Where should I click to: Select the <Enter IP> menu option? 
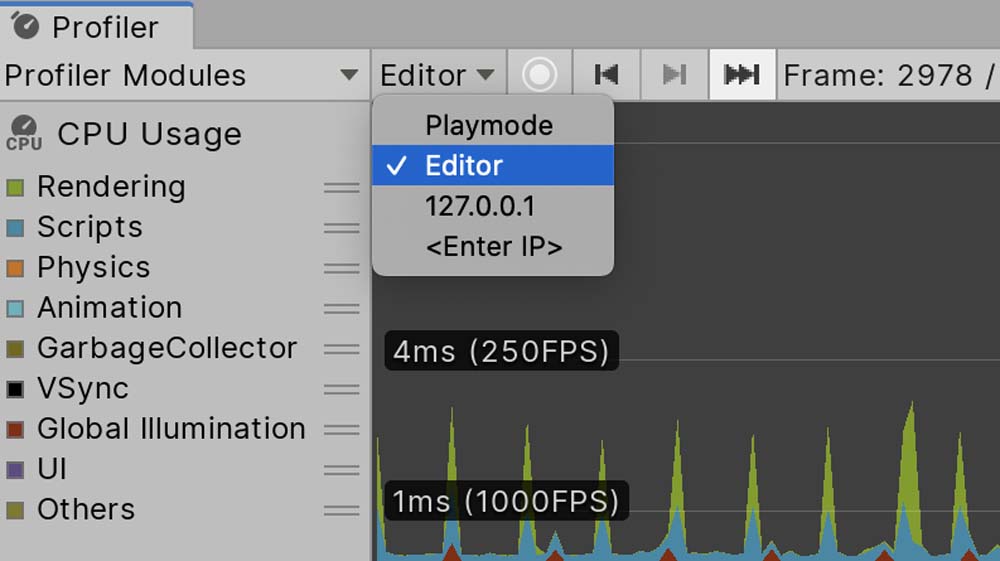tap(494, 246)
